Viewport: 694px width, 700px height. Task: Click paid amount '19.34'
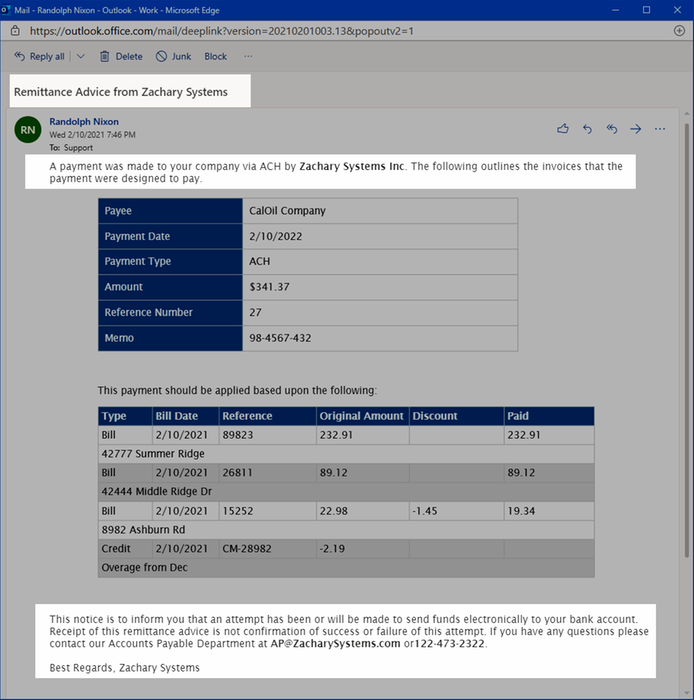tap(521, 511)
